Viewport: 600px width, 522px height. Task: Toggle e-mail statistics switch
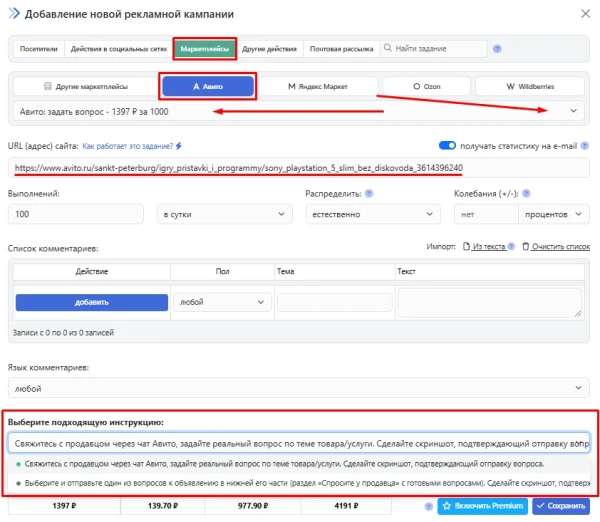click(448, 144)
